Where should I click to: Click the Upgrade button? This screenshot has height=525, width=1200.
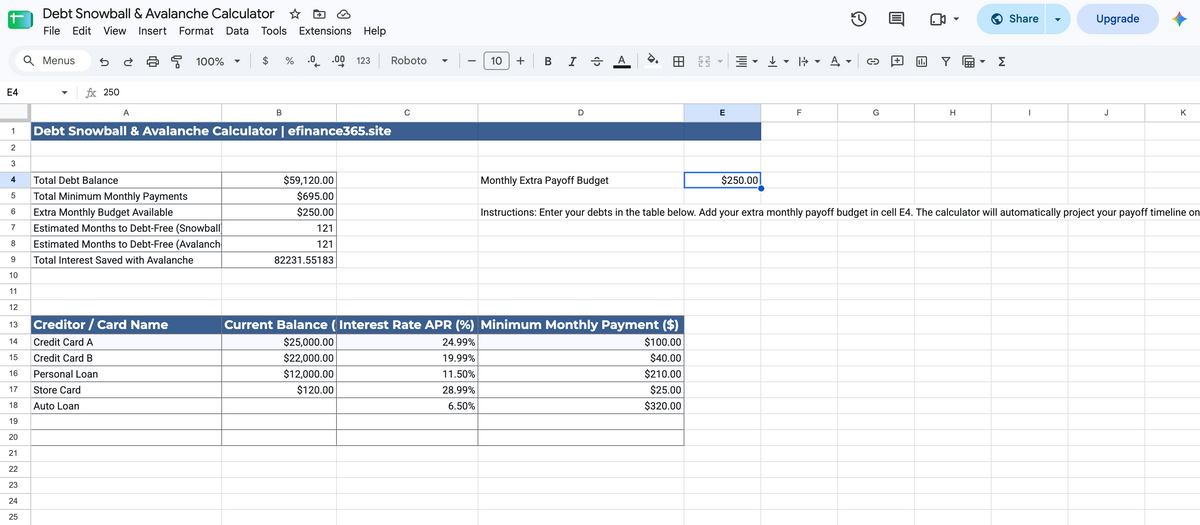1117,19
